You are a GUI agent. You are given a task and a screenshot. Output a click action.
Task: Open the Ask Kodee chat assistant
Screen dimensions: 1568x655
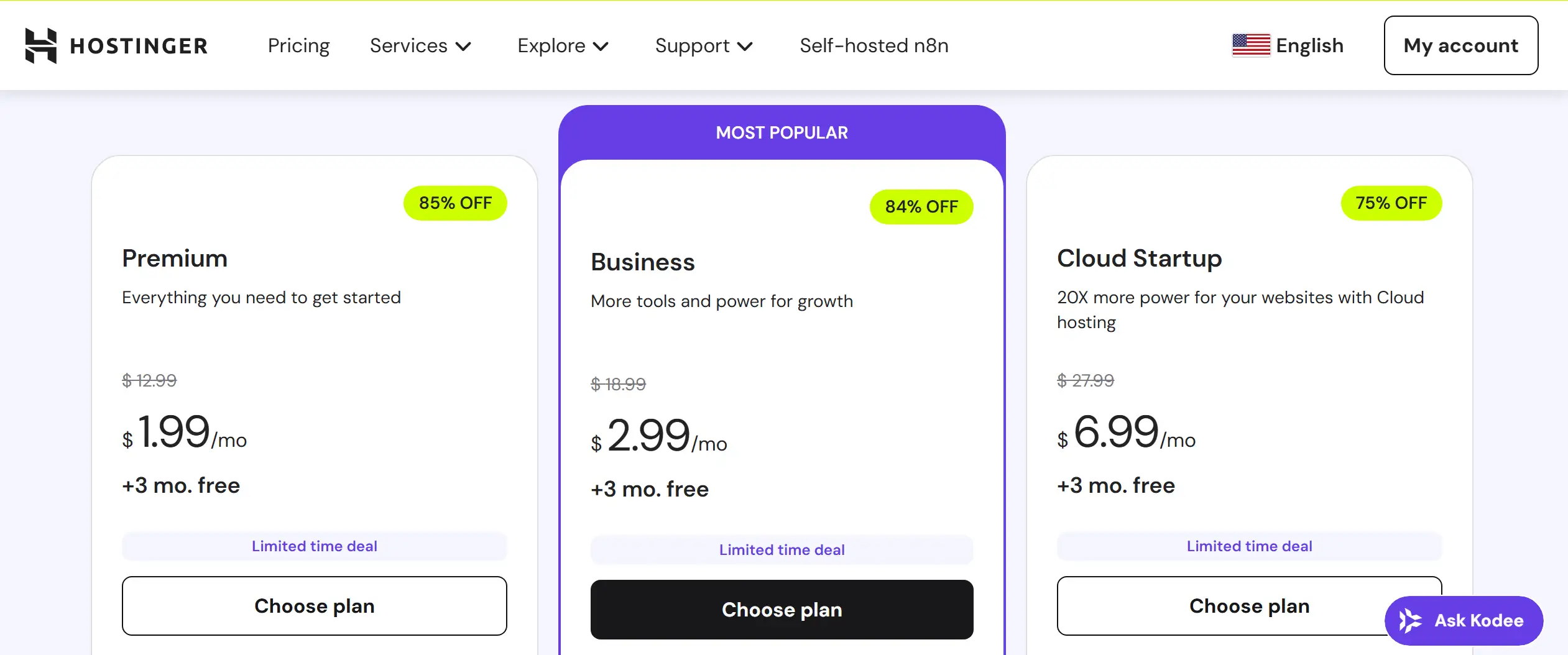click(x=1478, y=620)
